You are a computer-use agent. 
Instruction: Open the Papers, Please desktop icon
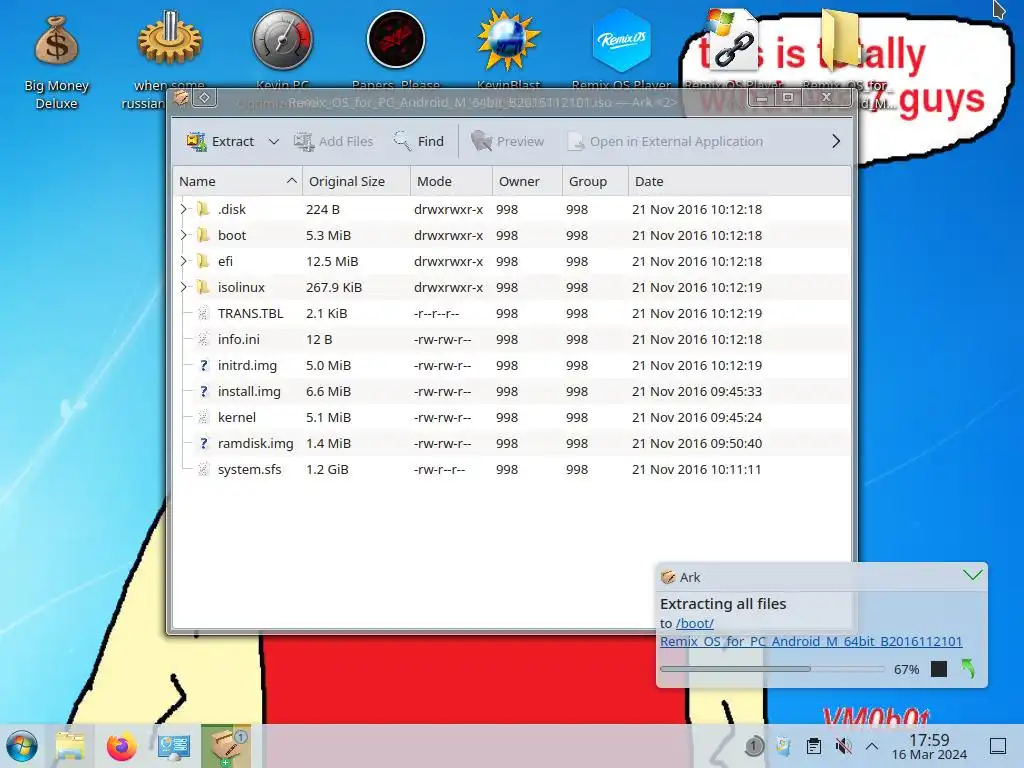[396, 49]
